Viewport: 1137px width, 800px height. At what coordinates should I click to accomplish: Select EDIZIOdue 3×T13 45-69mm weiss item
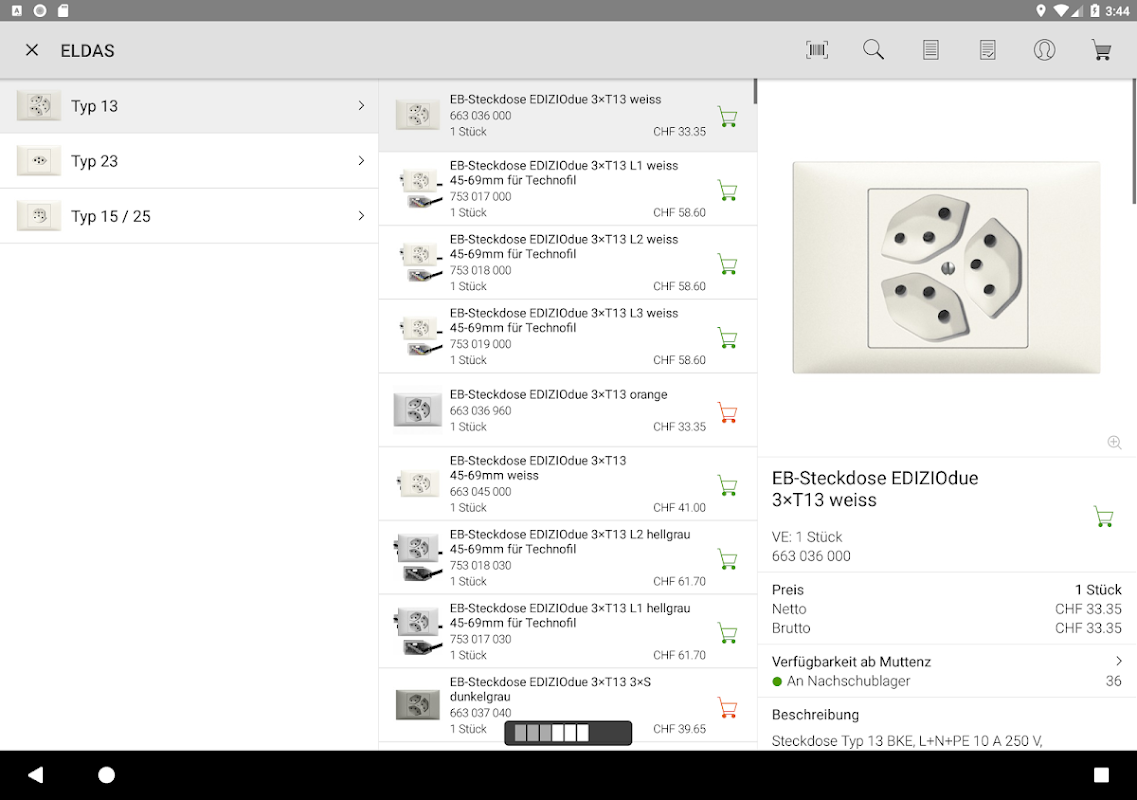(568, 484)
